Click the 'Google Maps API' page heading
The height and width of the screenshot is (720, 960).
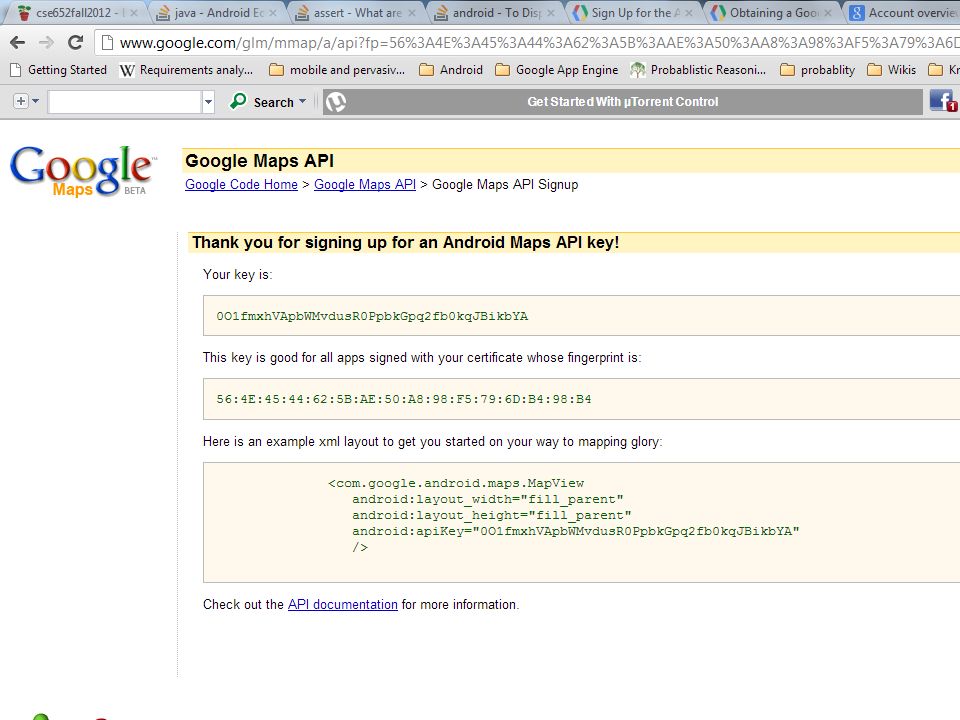tap(260, 160)
